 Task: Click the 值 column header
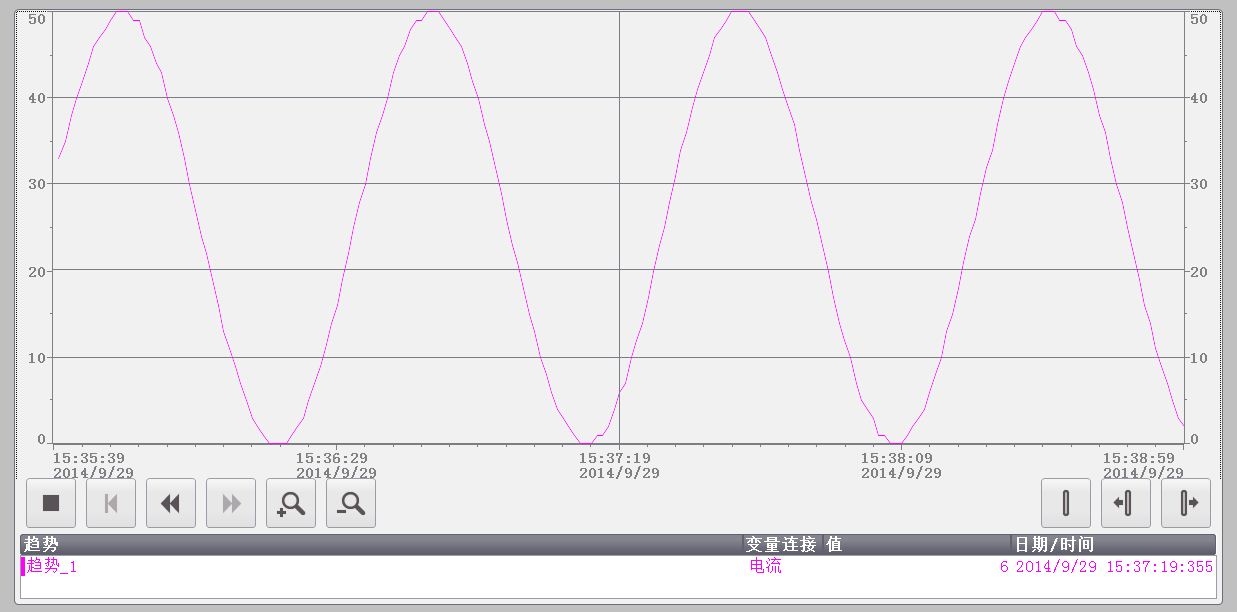(x=917, y=544)
